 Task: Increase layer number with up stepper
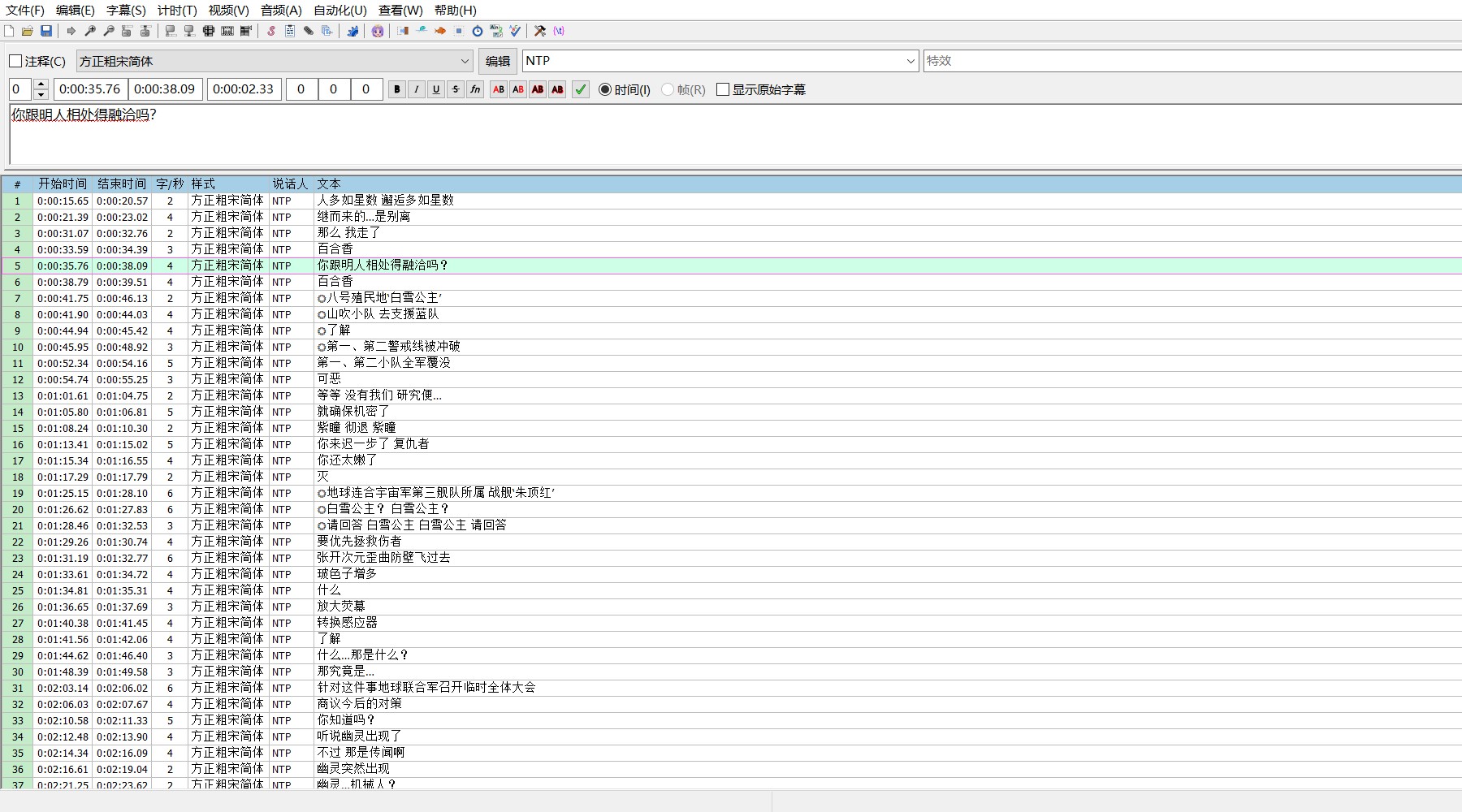[41, 84]
